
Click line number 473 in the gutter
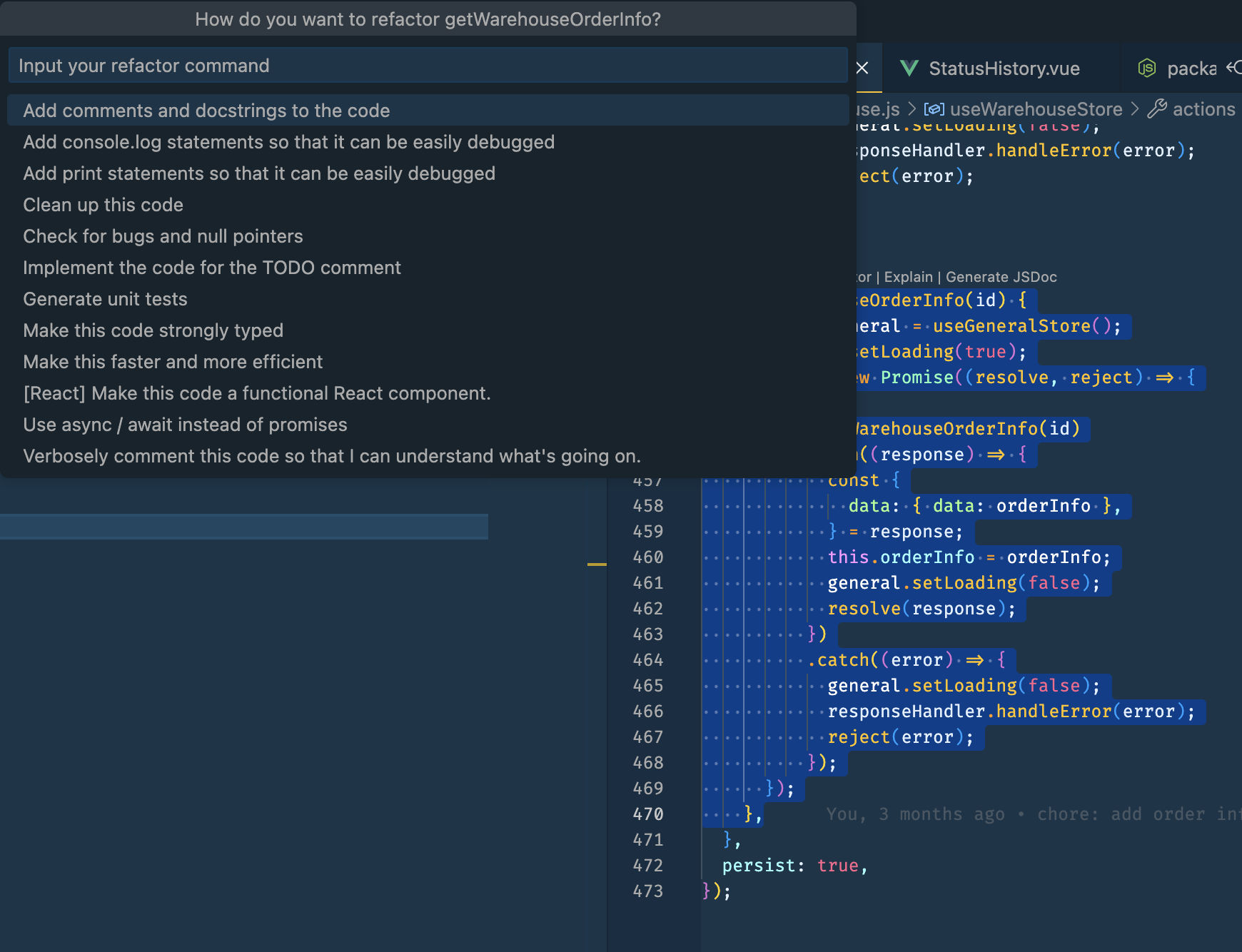pos(648,891)
